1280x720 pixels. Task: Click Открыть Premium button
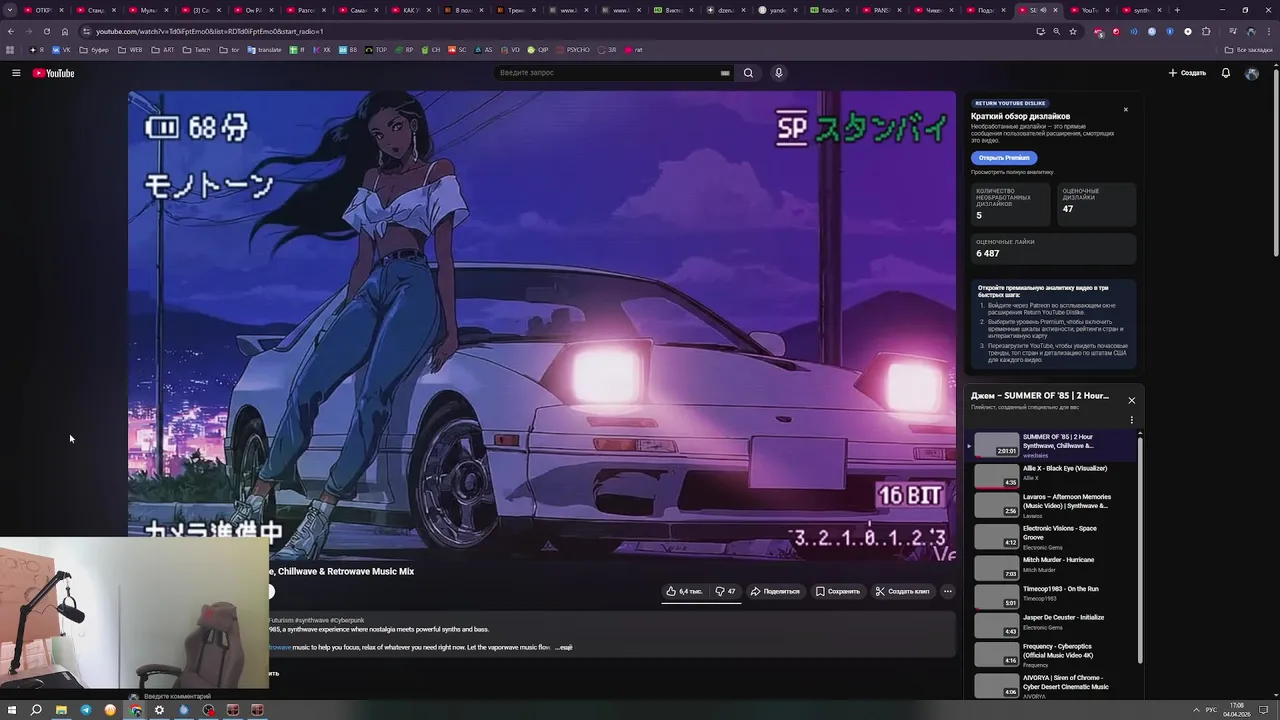[1004, 158]
